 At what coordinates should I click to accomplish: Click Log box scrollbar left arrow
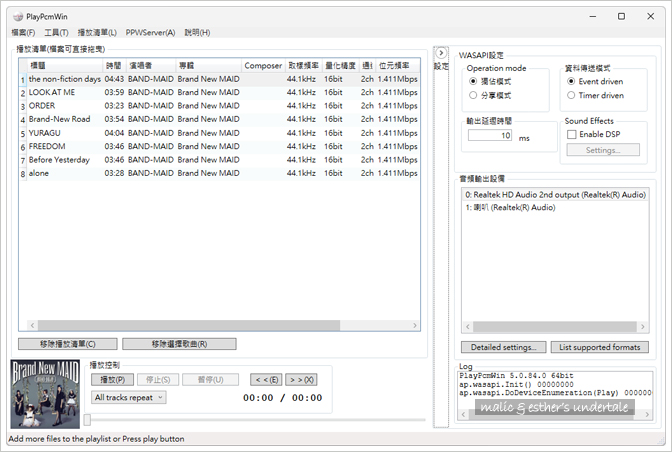click(x=463, y=414)
